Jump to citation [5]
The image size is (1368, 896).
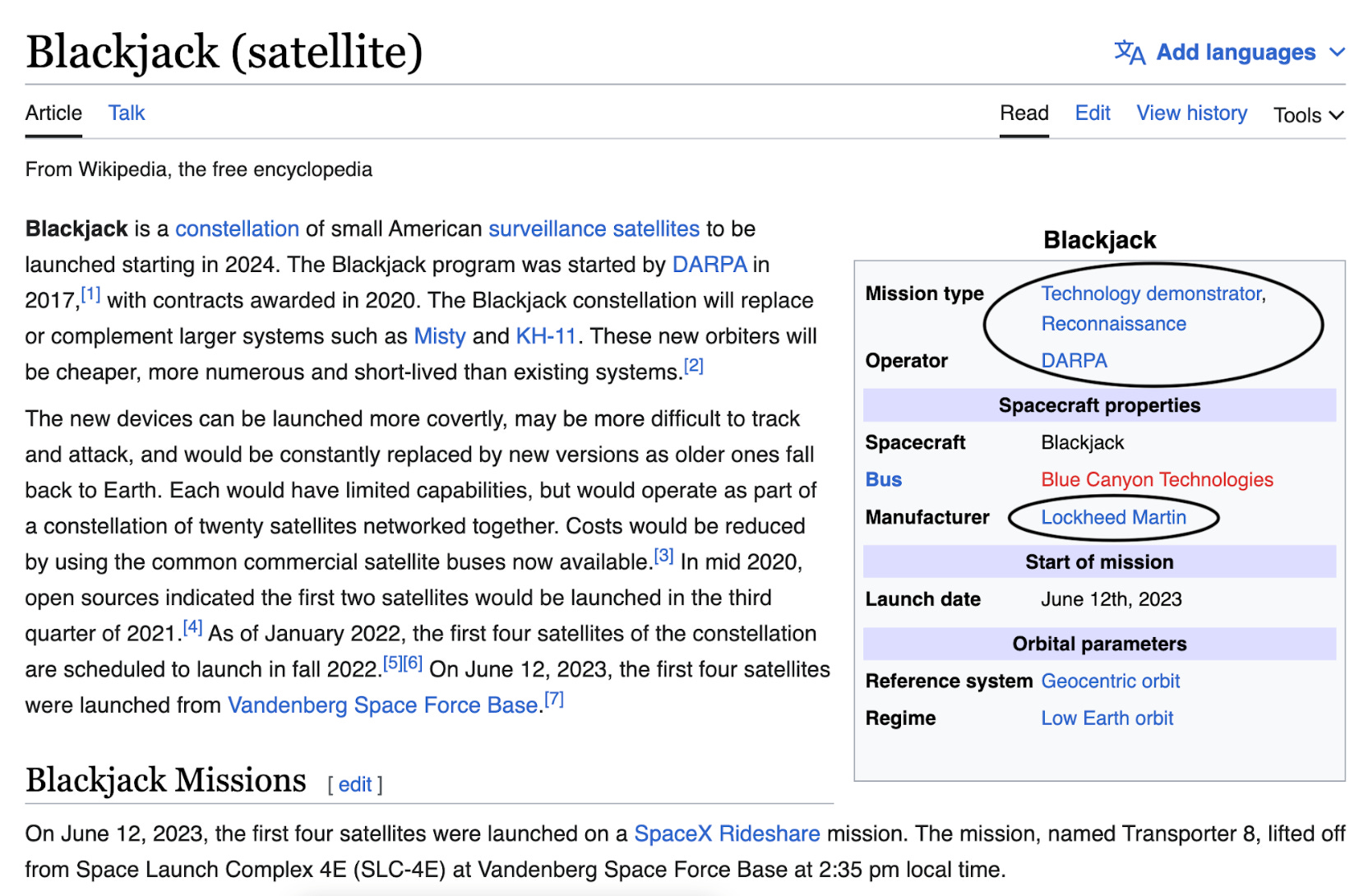pos(393,663)
